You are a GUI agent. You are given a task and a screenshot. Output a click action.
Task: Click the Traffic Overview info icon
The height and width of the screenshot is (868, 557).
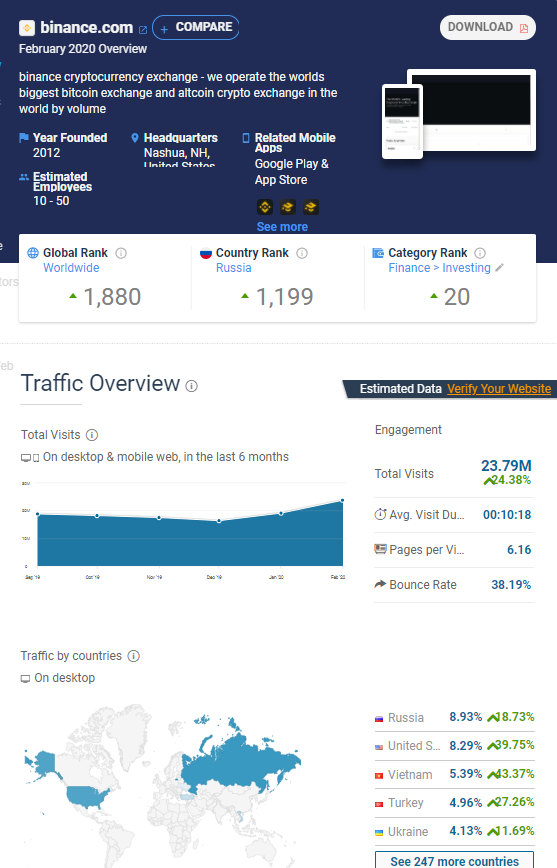pos(192,386)
